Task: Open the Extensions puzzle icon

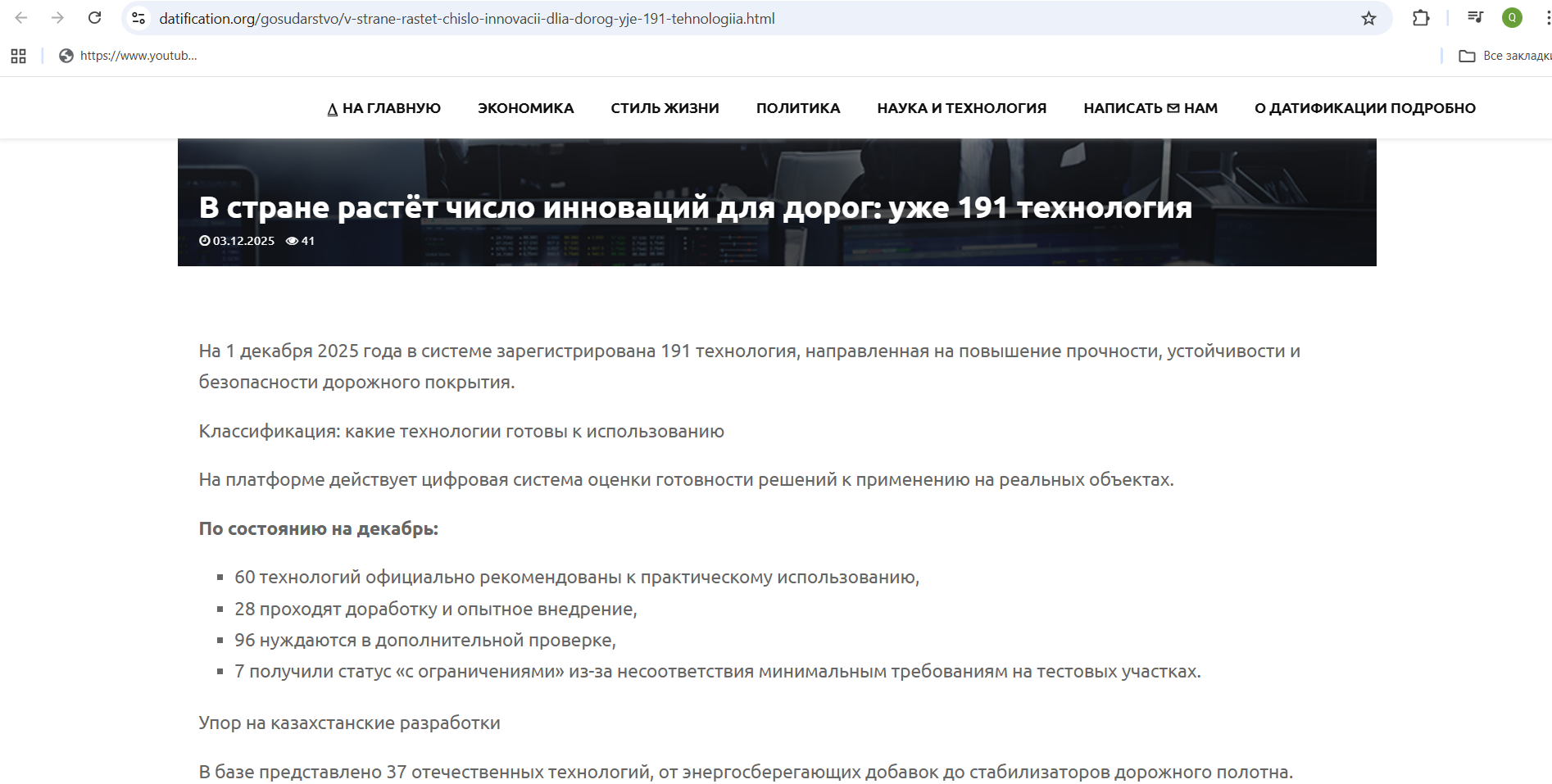Action: pos(1421,18)
